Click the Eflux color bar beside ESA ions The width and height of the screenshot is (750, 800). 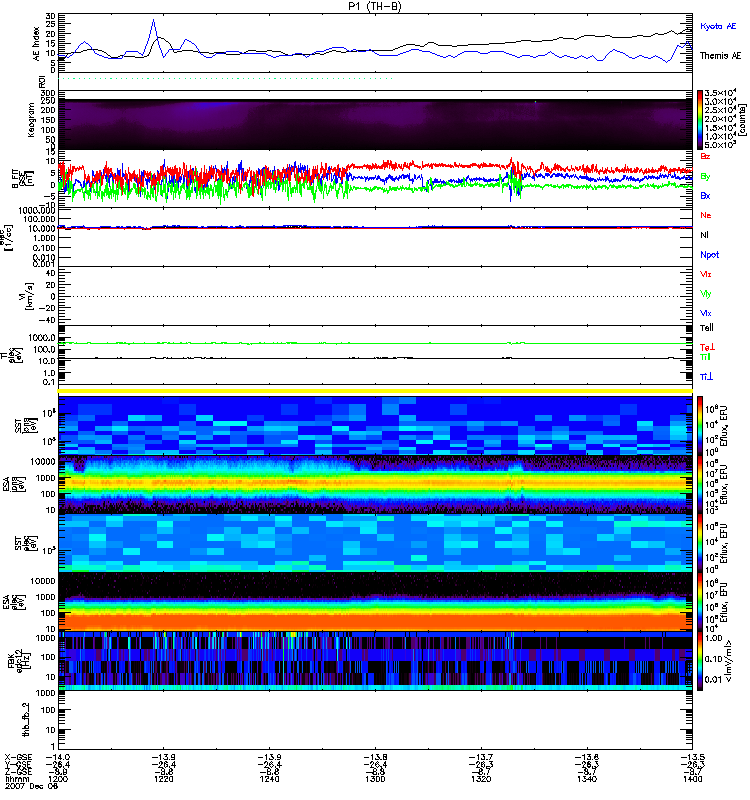(x=700, y=485)
